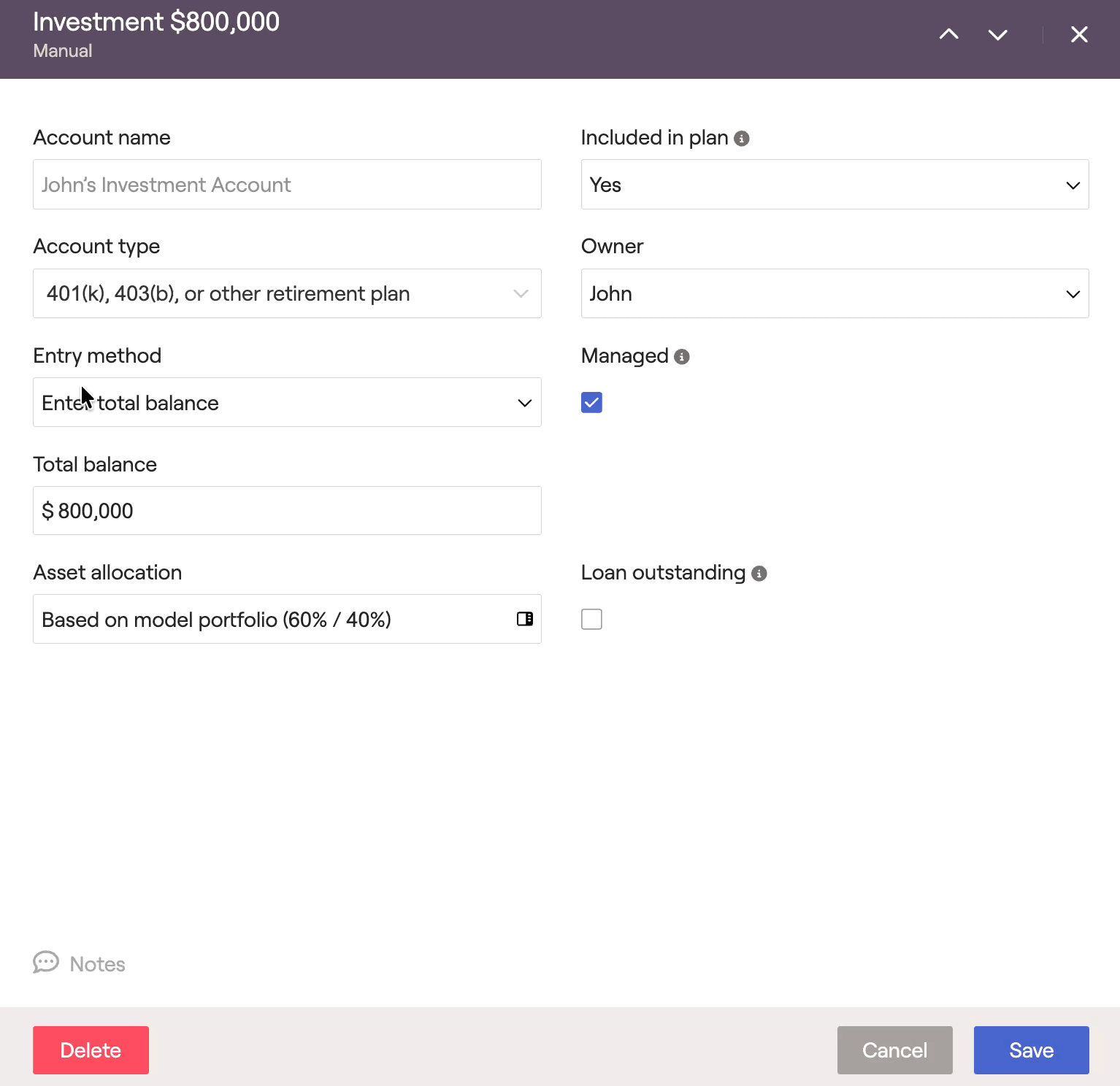This screenshot has height=1086, width=1120.
Task: Click the Notes speech bubble icon
Action: coord(46,963)
